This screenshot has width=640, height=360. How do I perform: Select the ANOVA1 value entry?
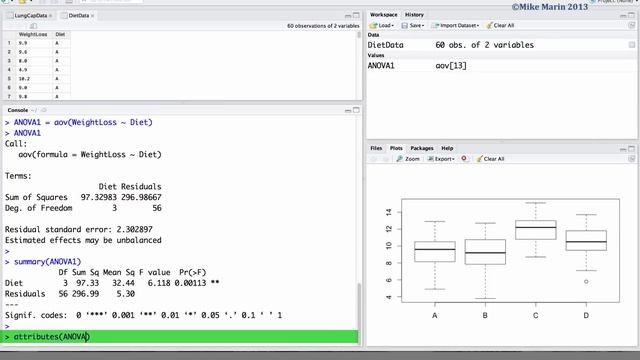(x=381, y=66)
